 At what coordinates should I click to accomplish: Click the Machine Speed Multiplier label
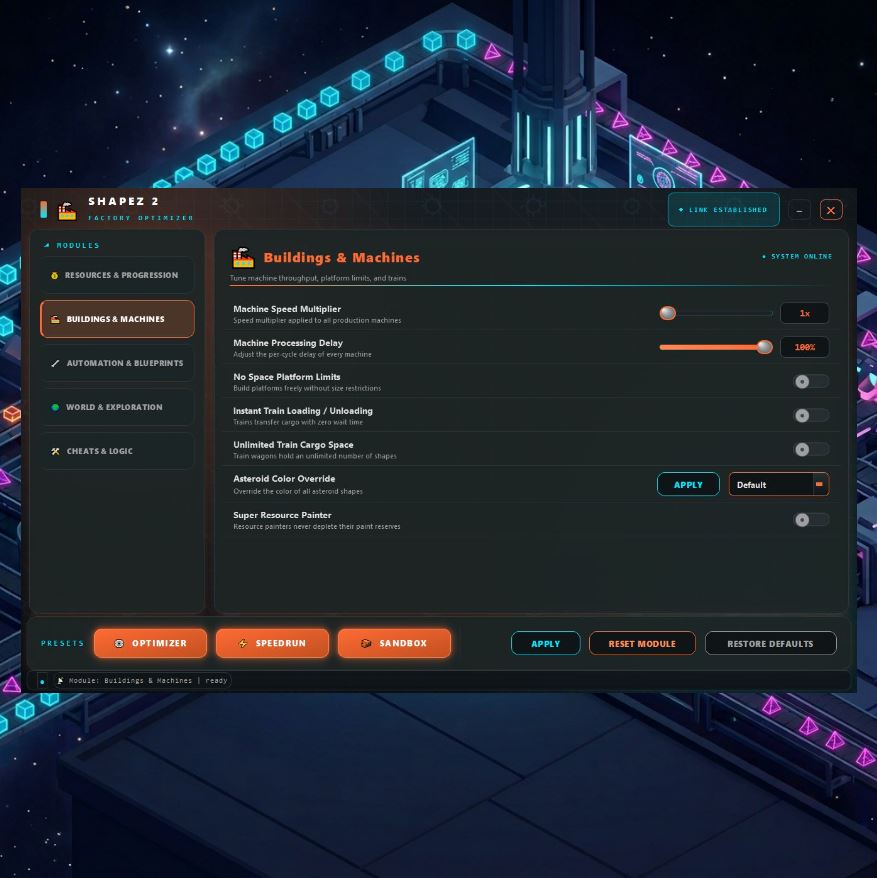pyautogui.click(x=287, y=309)
